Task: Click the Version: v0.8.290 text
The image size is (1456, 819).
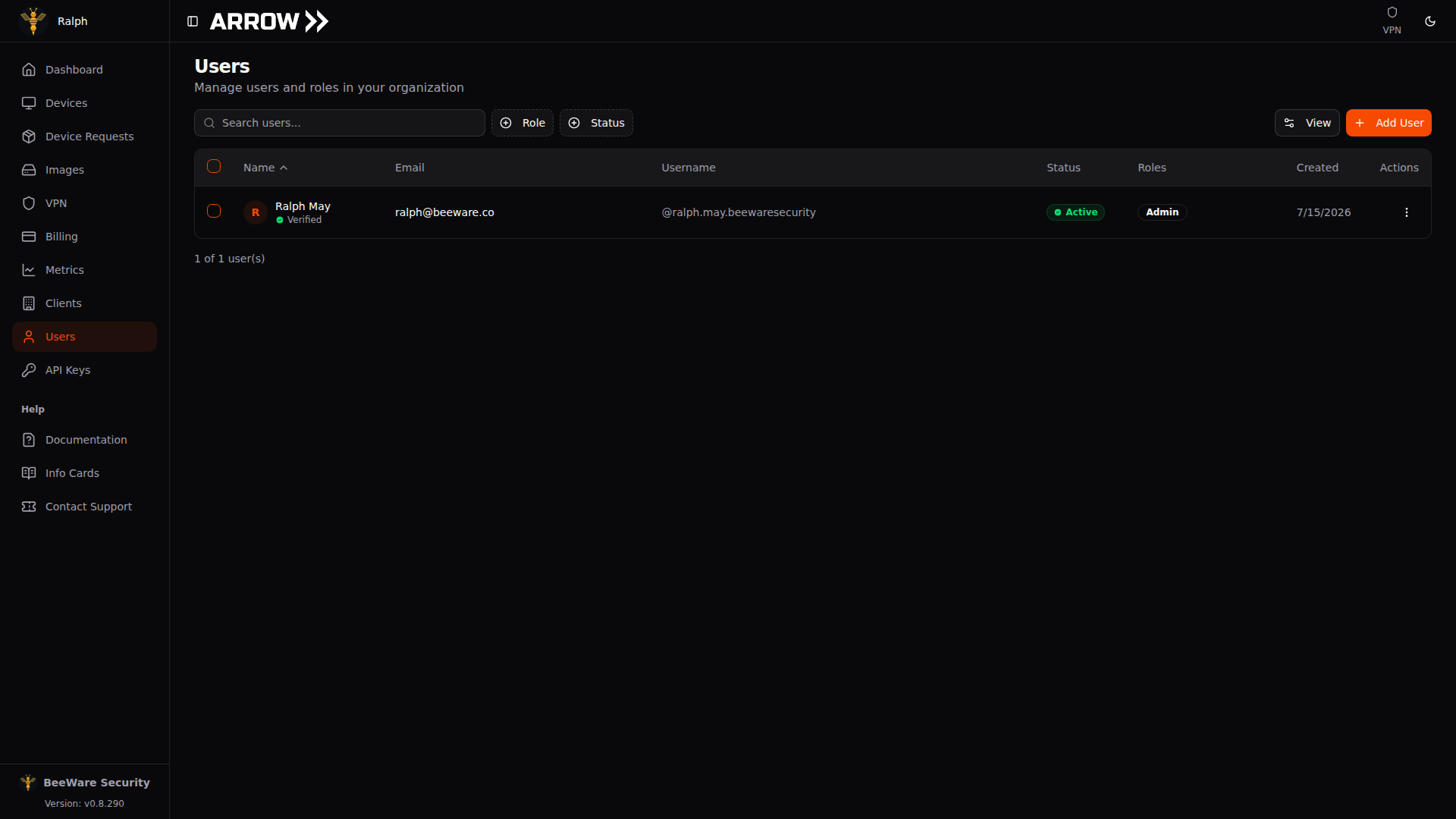Action: click(x=84, y=804)
